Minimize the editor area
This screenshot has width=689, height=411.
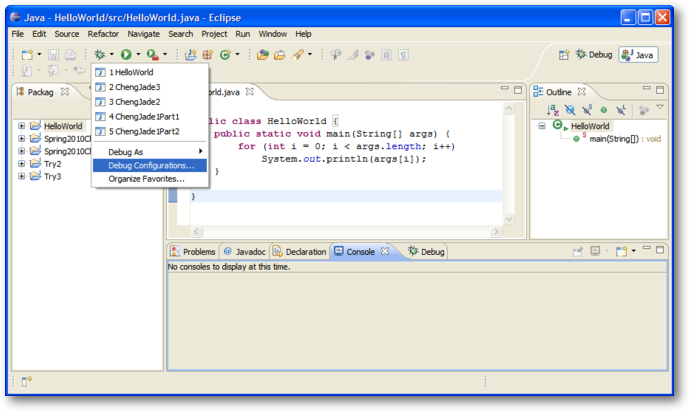(504, 89)
